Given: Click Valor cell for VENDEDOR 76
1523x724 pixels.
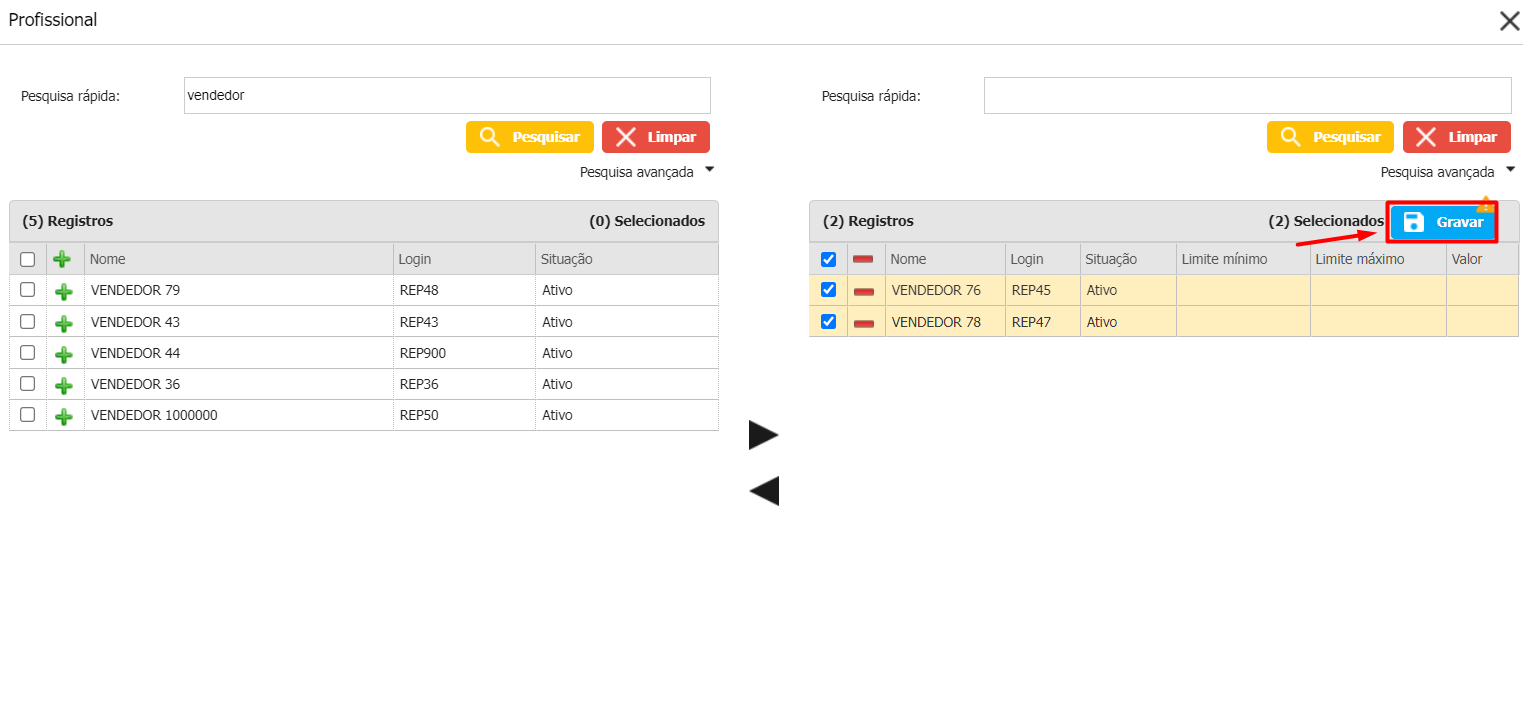Looking at the screenshot, I should [1482, 290].
